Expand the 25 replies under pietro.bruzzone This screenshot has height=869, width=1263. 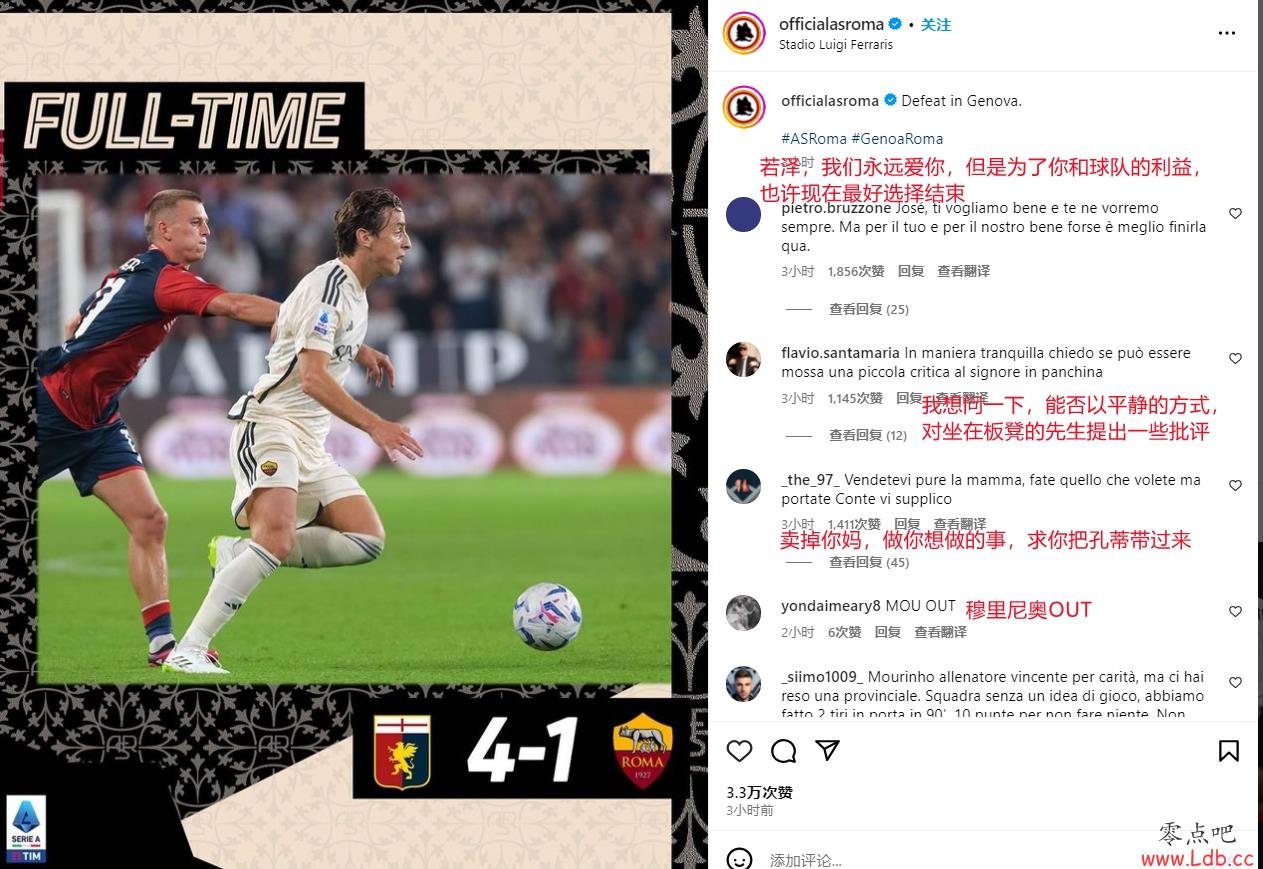(868, 310)
